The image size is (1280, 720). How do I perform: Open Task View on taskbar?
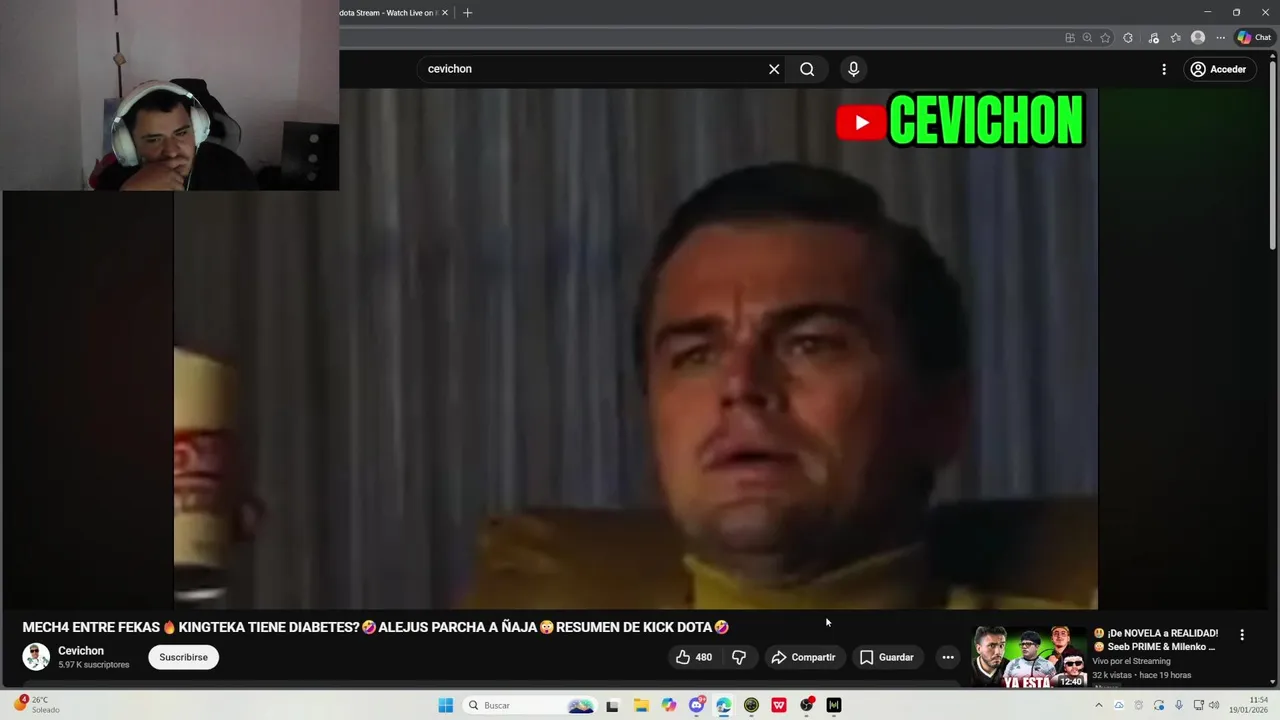pos(613,705)
